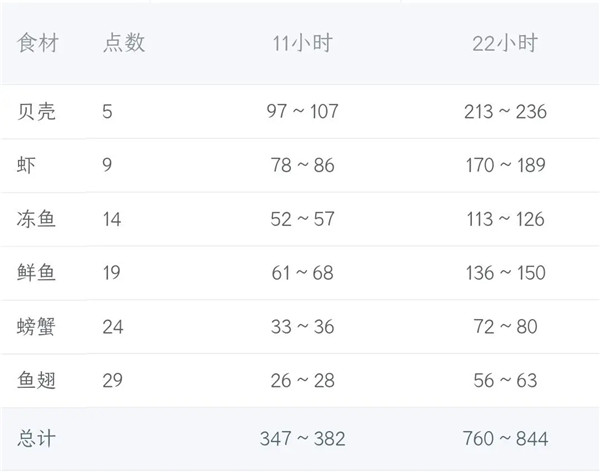
Task: Click the 冻鱼 row label
Action: coord(38,219)
